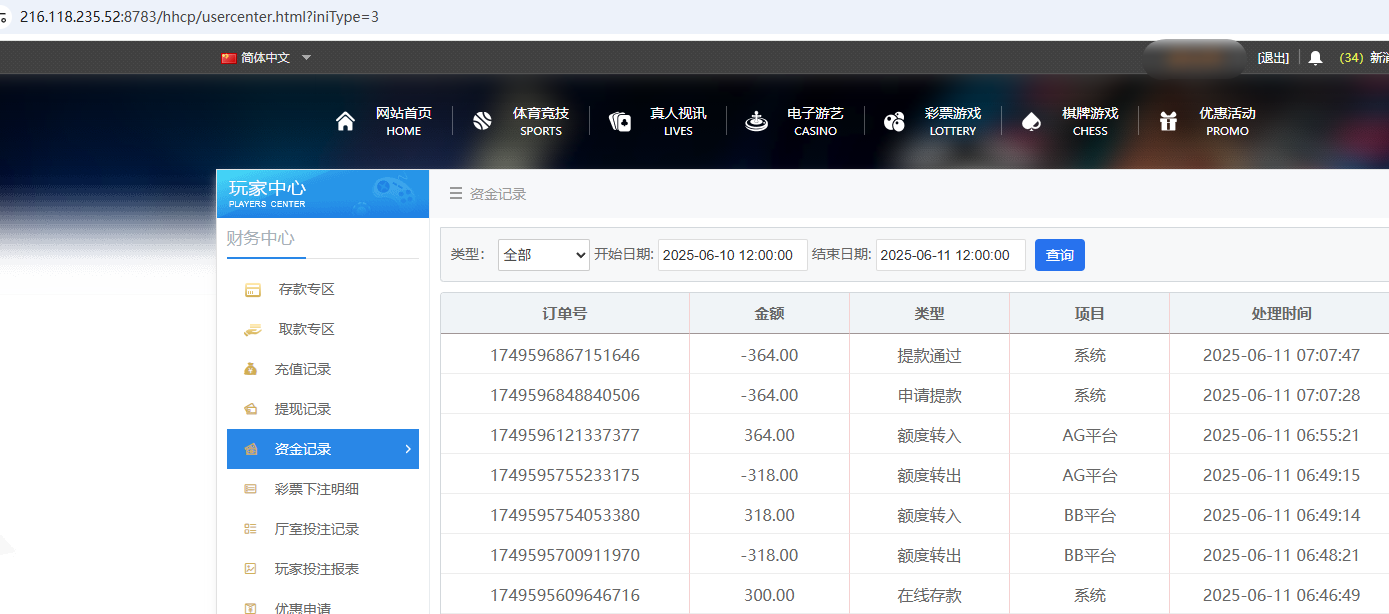Select the 取款专区 withdrawal hand icon

click(252, 329)
